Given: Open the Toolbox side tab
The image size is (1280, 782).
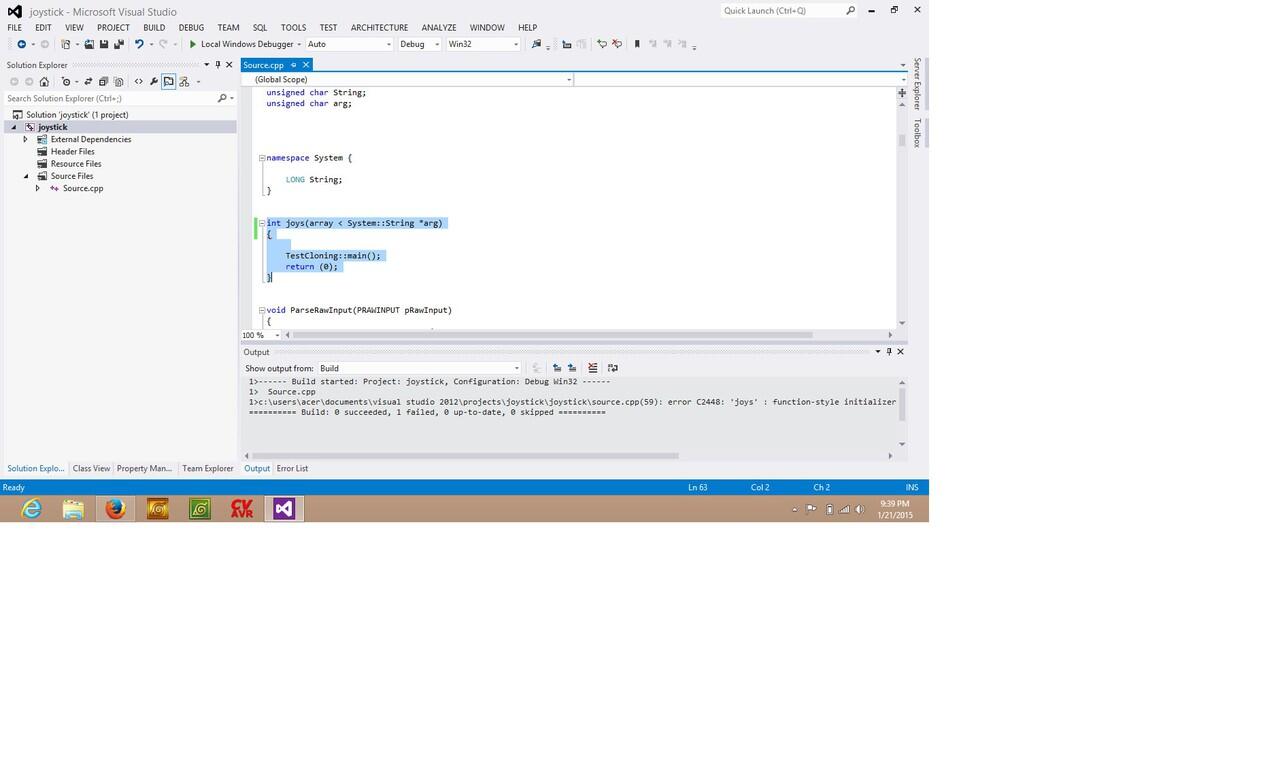Looking at the screenshot, I should (917, 133).
